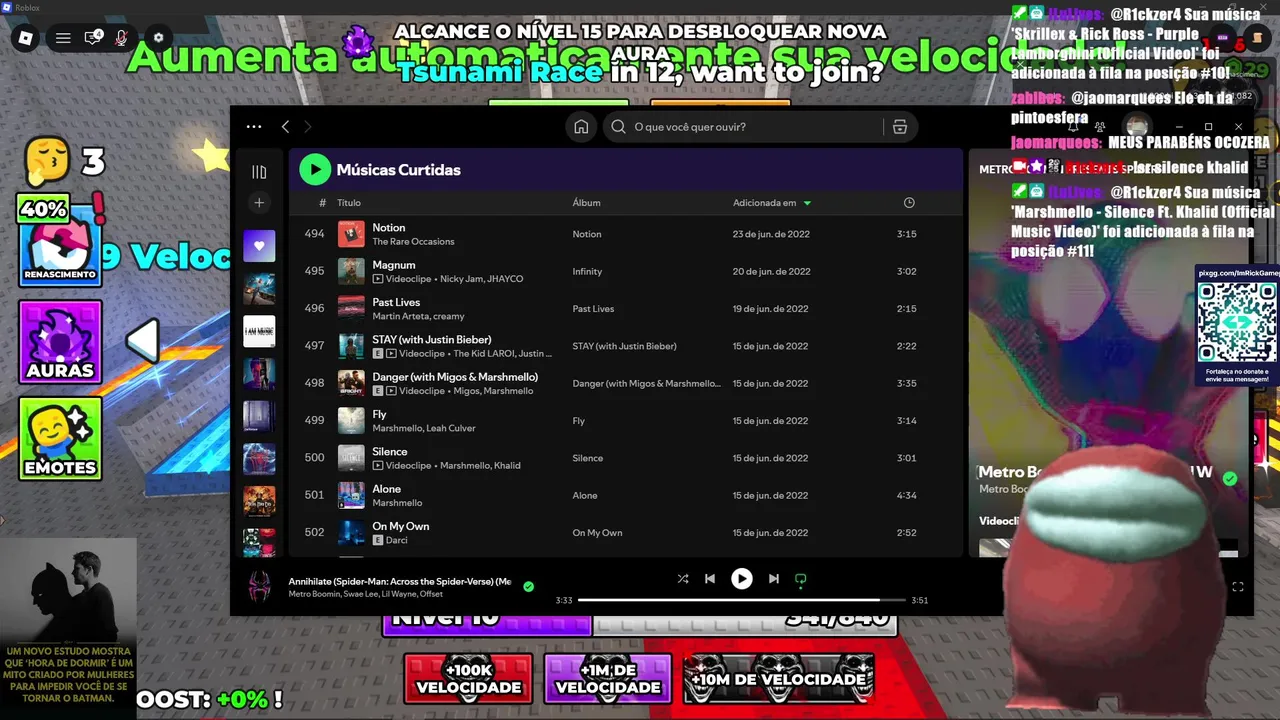Buy the +10M de Velocidade boost
Viewport: 1280px width, 720px height.
point(779,678)
